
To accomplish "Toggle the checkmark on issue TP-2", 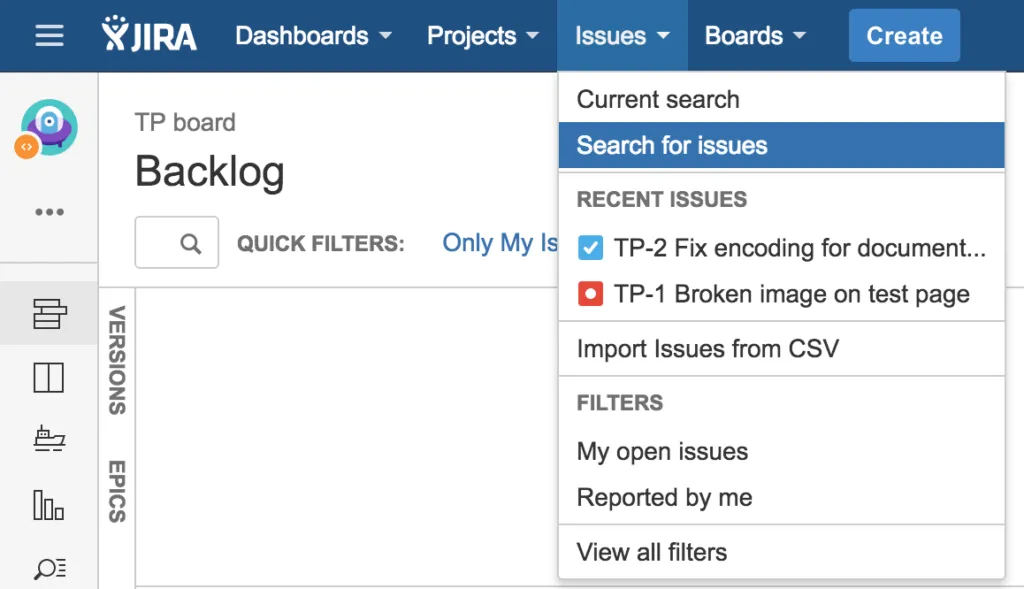I will pyautogui.click(x=588, y=247).
